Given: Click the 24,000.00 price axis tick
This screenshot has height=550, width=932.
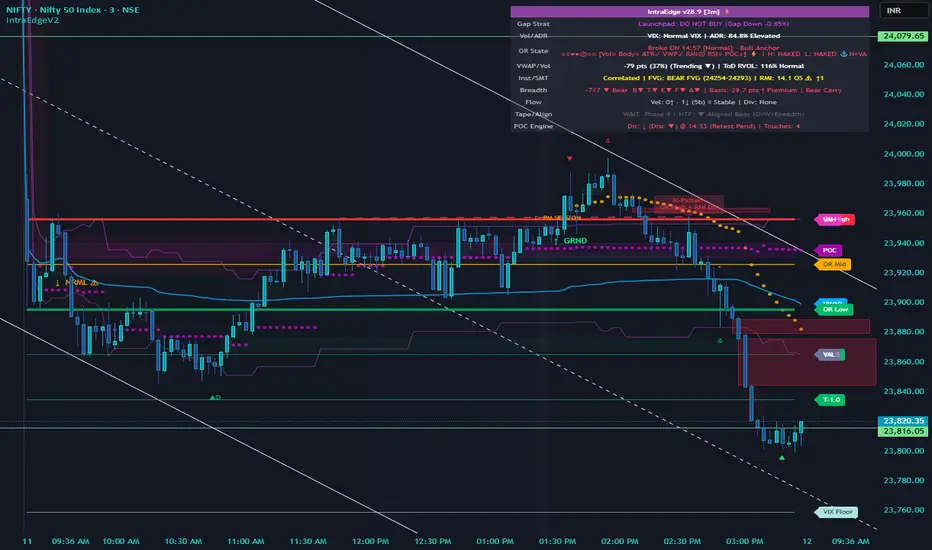Looking at the screenshot, I should pyautogui.click(x=903, y=154).
